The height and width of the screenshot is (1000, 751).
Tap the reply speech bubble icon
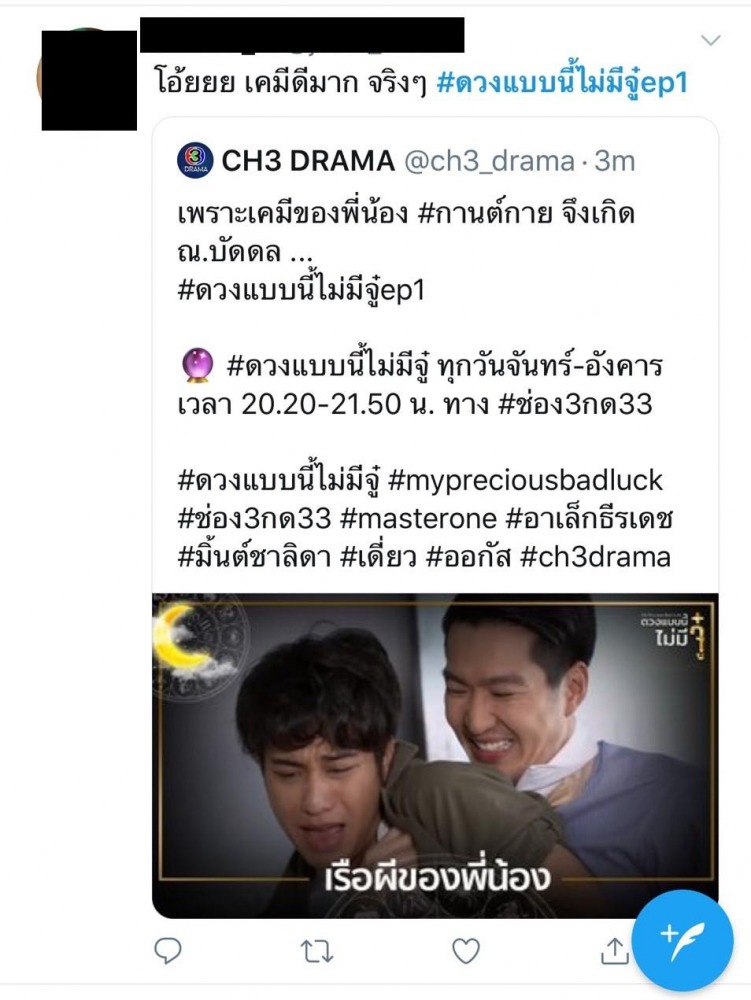click(x=168, y=951)
